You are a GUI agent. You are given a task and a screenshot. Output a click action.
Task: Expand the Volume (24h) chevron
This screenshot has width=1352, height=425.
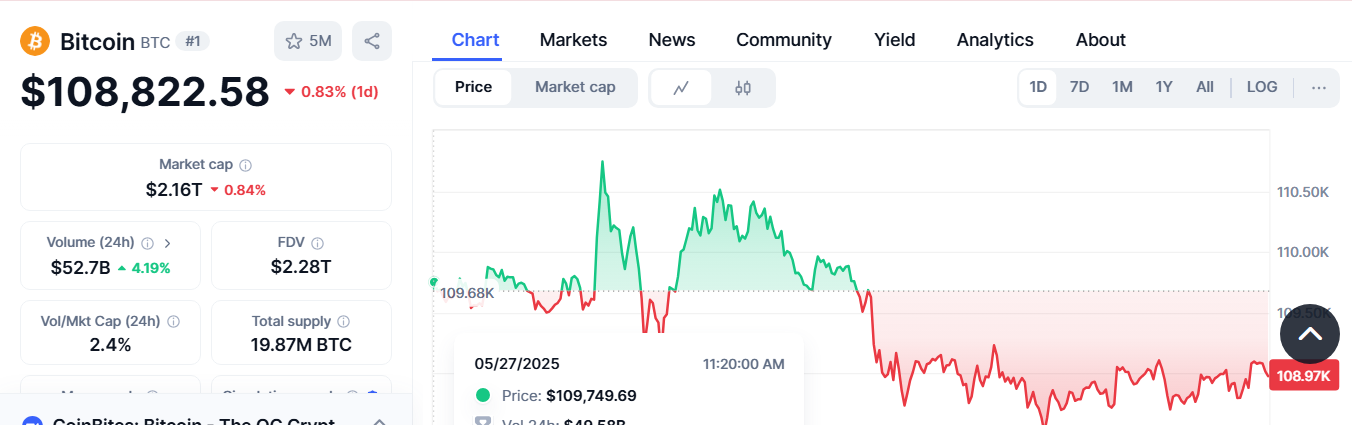pos(167,243)
